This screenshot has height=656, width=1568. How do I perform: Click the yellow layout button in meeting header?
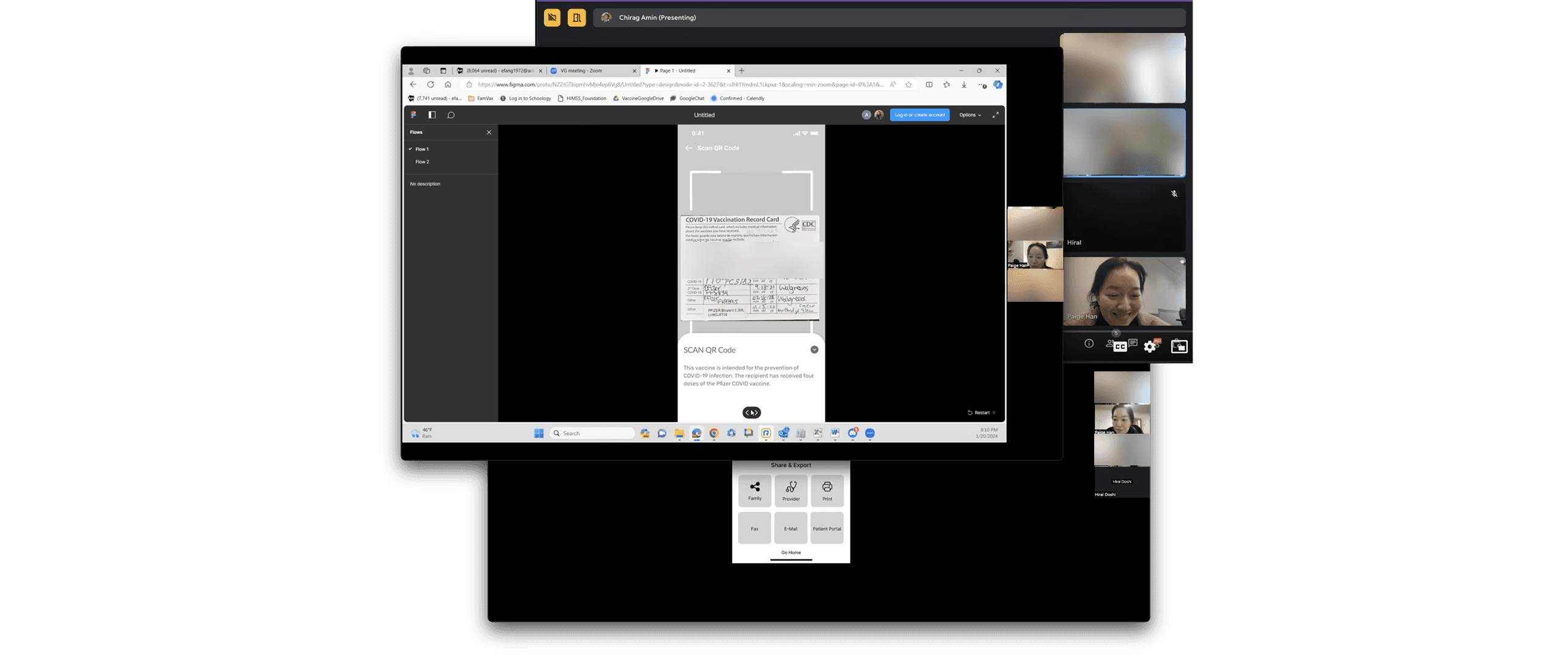(x=576, y=18)
